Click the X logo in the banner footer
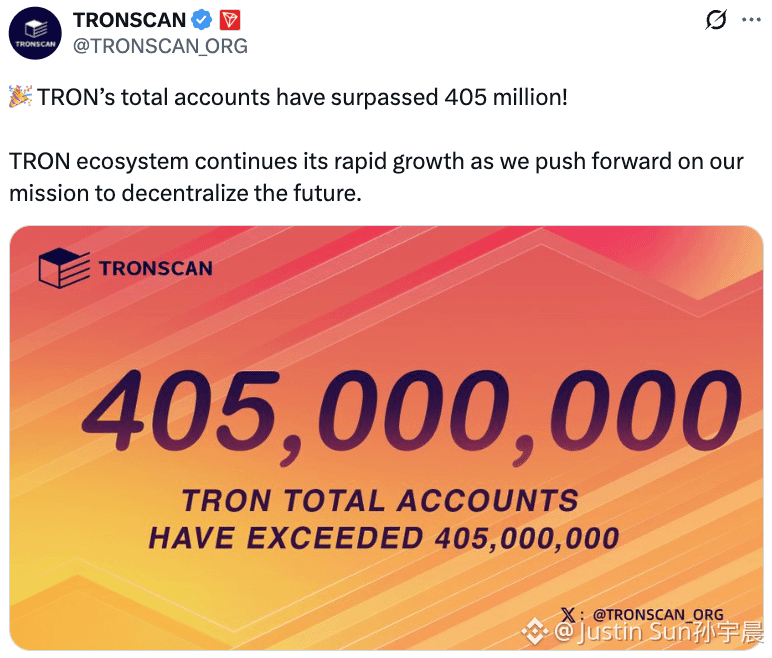Image resolution: width=772 pixels, height=658 pixels. coord(567,615)
